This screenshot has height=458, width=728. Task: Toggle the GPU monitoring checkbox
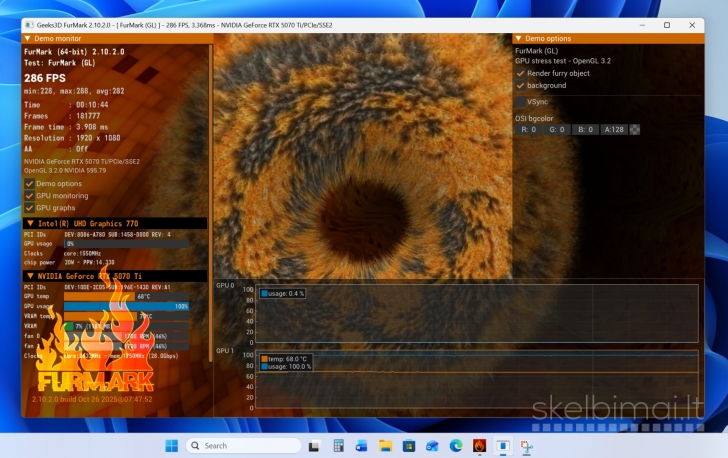(x=29, y=196)
